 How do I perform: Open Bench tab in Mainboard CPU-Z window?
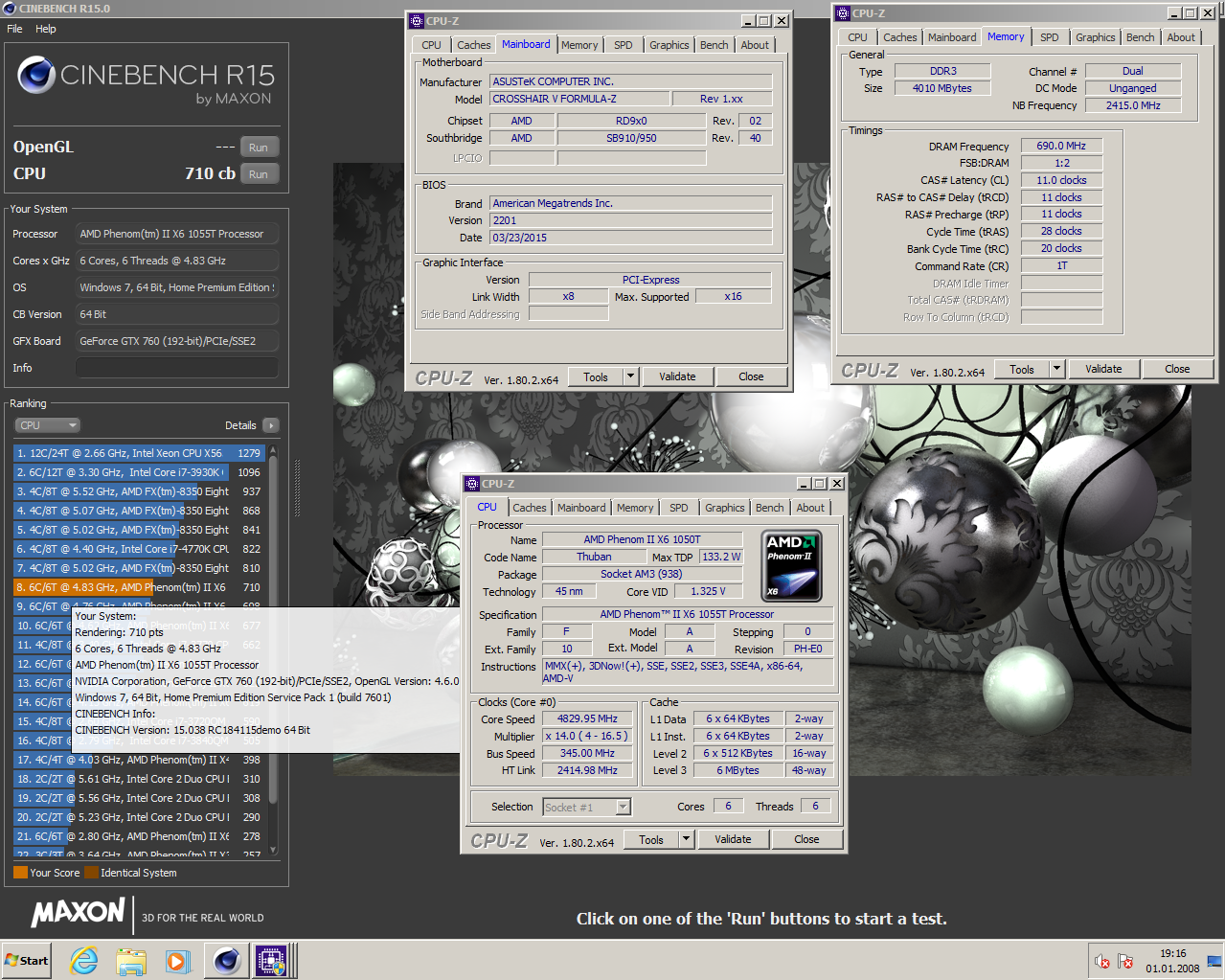[x=714, y=45]
